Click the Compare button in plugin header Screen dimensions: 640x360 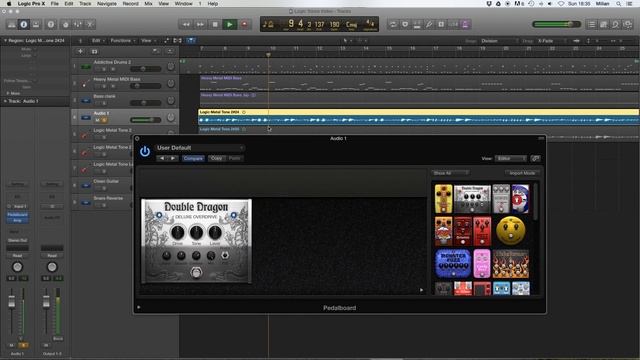(193, 158)
